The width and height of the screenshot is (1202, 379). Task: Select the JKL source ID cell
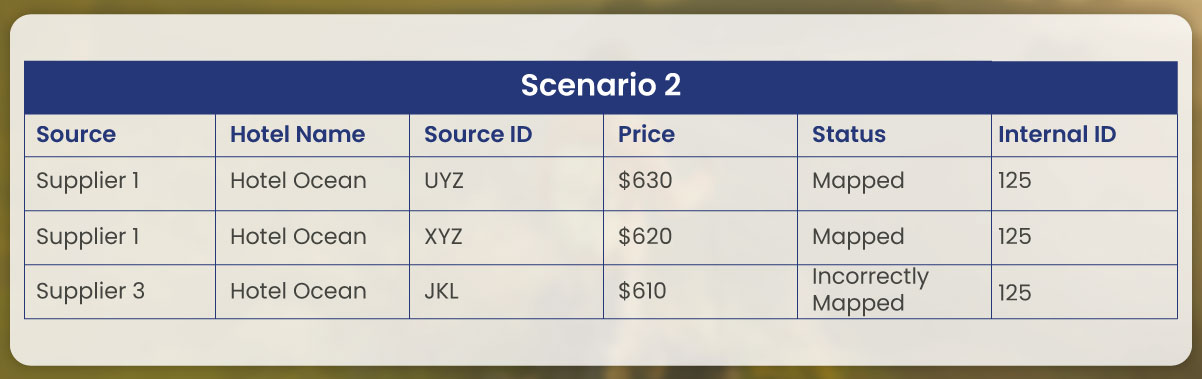506,291
